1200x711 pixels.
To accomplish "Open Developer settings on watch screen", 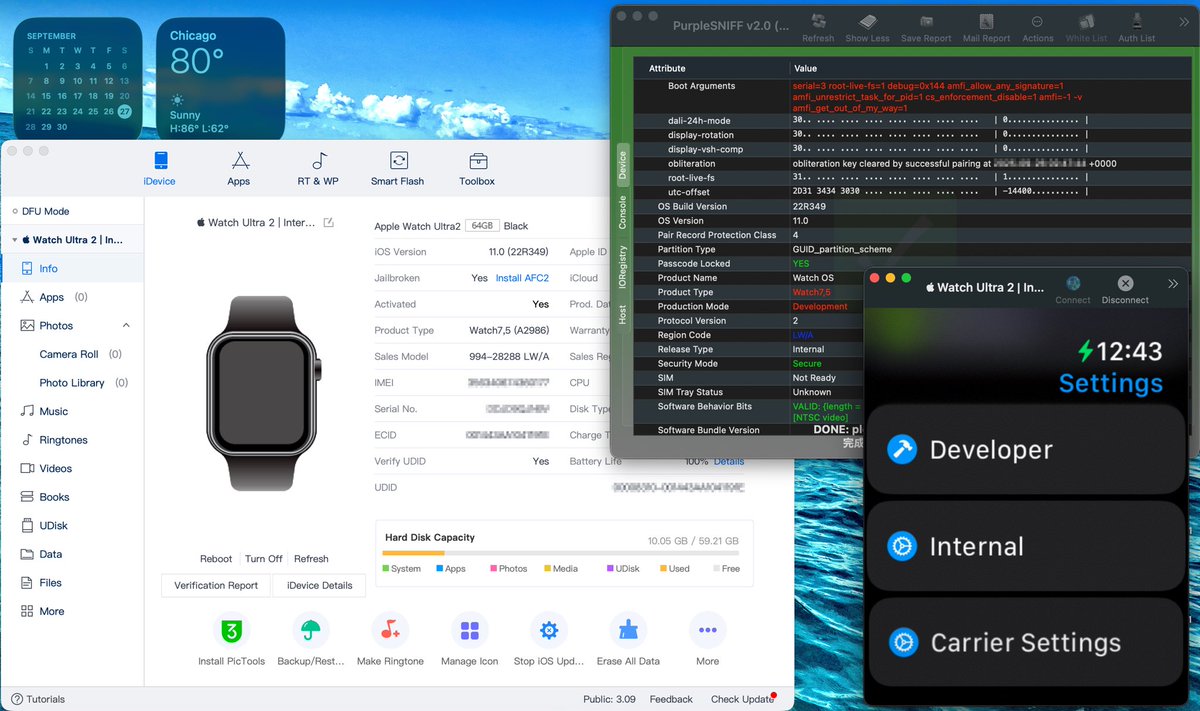I will click(x=1025, y=449).
